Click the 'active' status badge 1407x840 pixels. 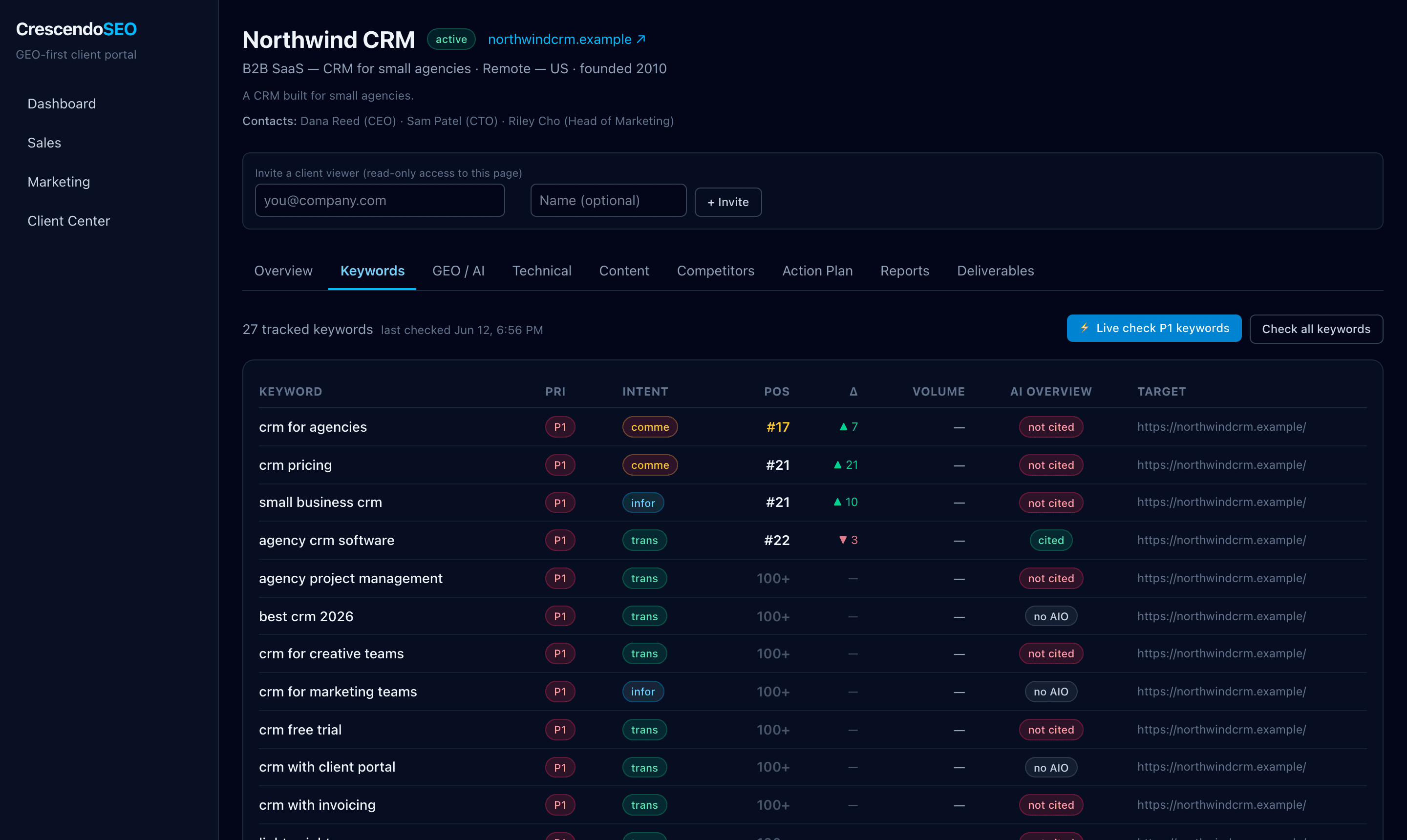tap(451, 39)
